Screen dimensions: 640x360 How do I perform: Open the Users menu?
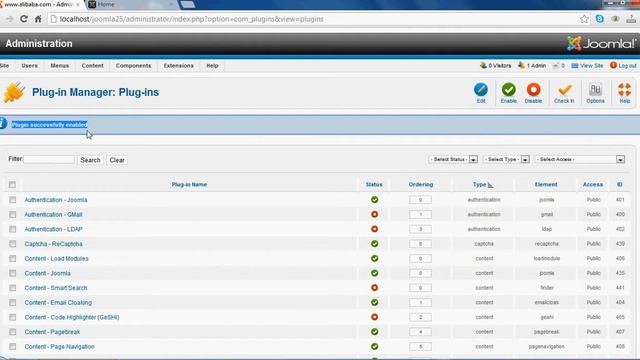tap(29, 66)
